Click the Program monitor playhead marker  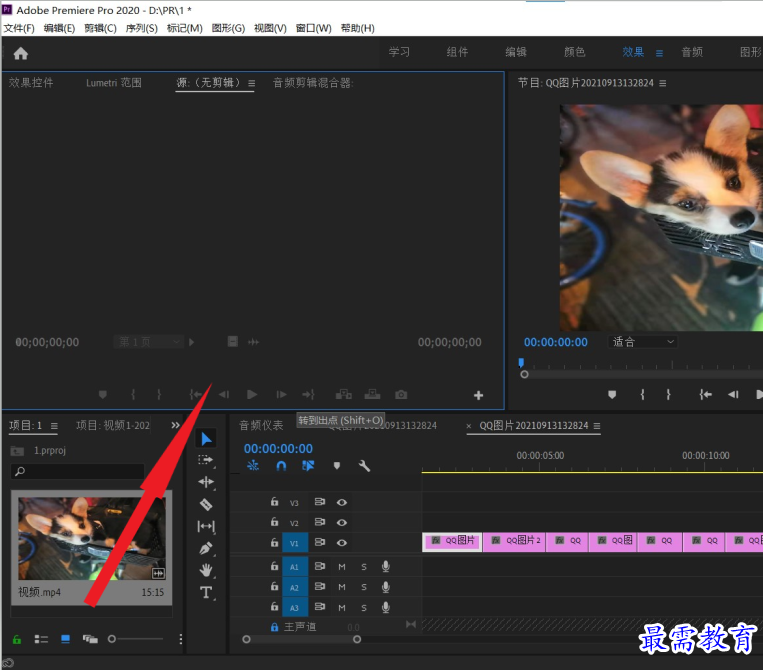click(521, 362)
